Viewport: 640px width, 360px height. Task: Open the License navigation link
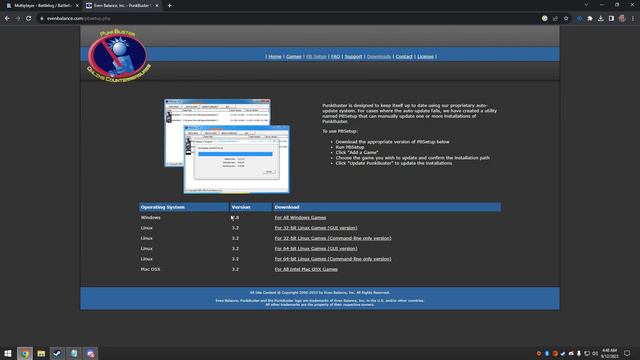[x=425, y=56]
